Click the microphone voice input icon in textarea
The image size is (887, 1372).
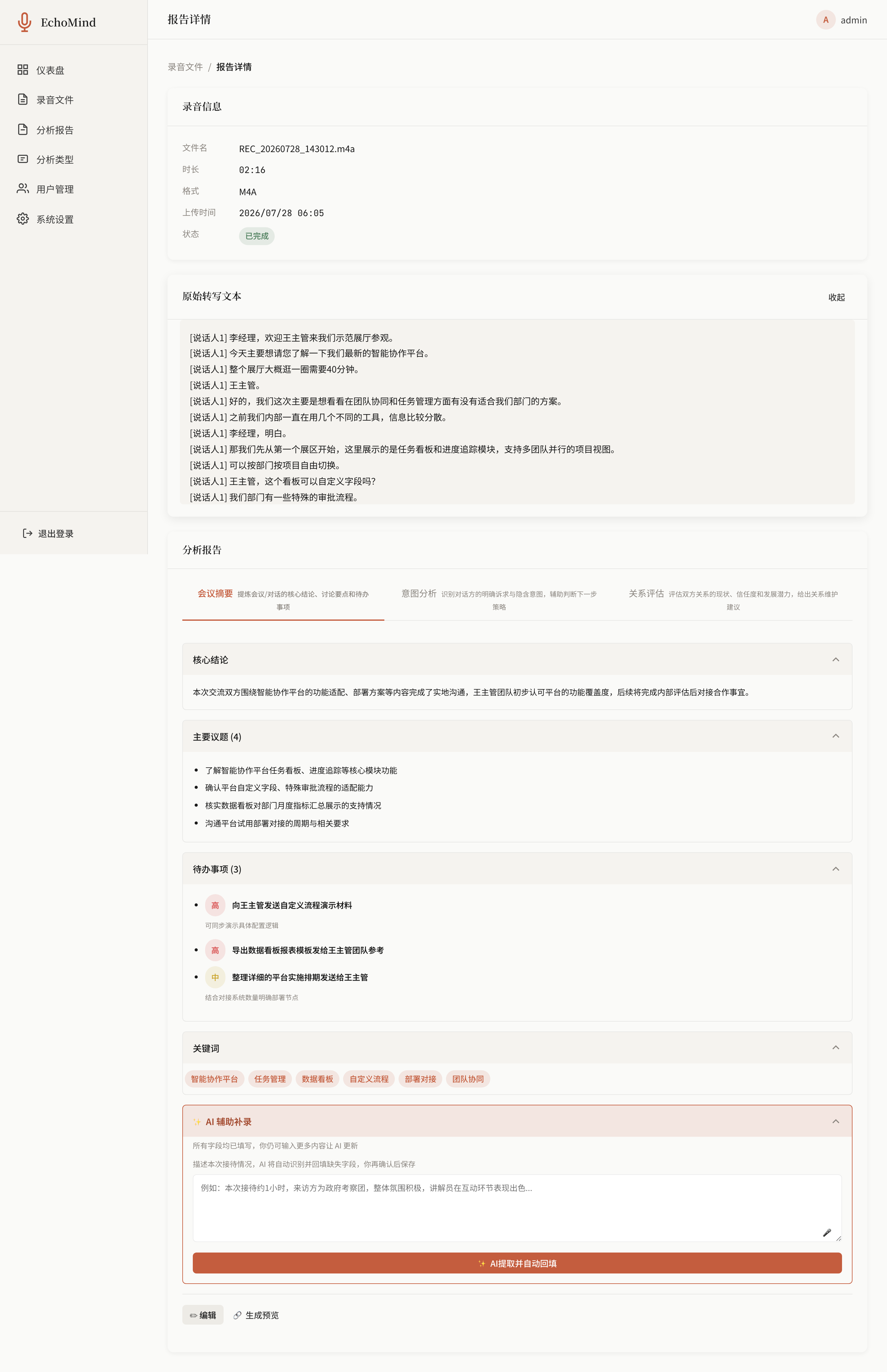pos(827,1233)
